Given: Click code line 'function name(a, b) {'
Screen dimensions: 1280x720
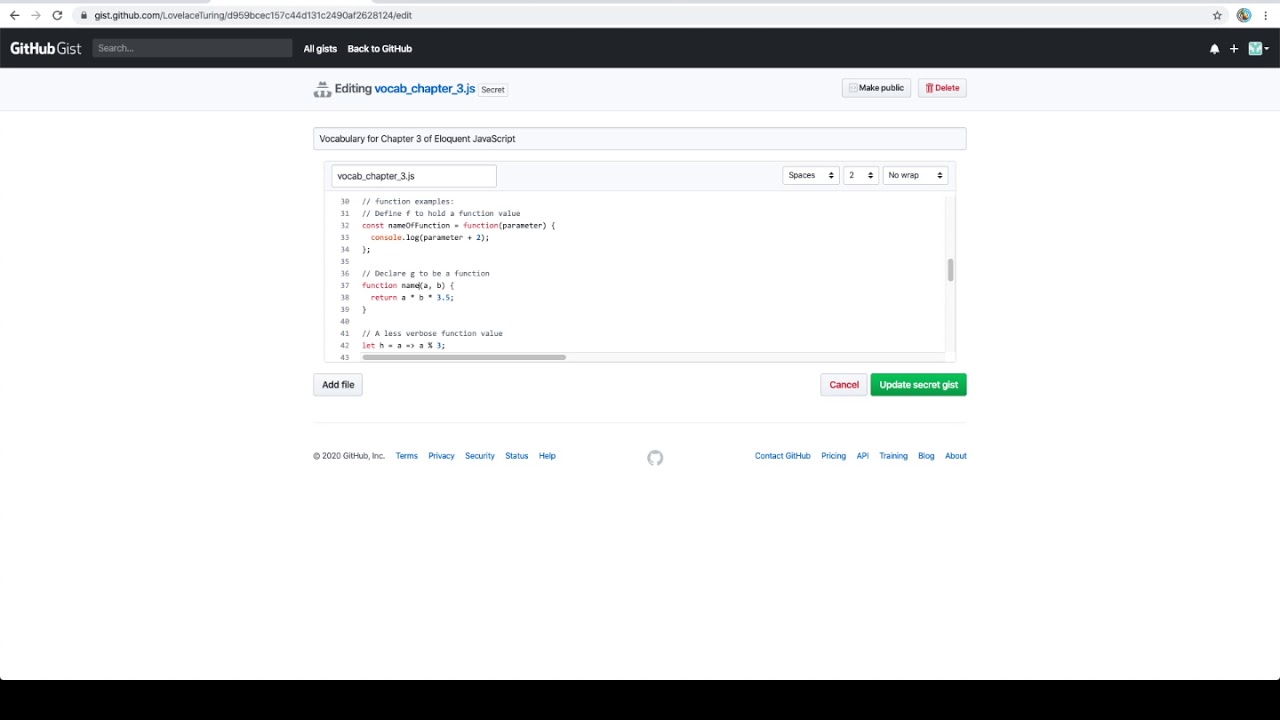Looking at the screenshot, I should pyautogui.click(x=408, y=285).
